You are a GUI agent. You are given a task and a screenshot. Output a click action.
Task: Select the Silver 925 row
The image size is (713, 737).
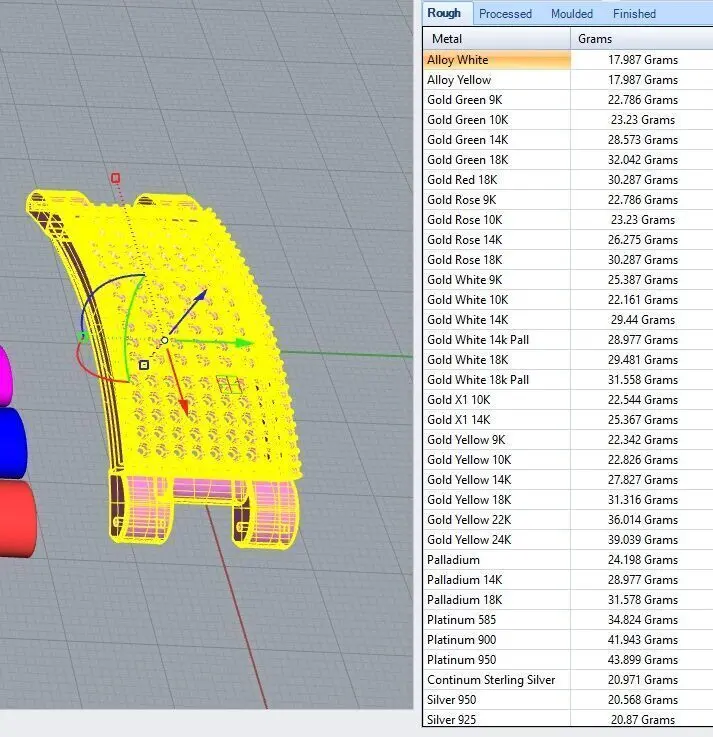click(x=568, y=719)
